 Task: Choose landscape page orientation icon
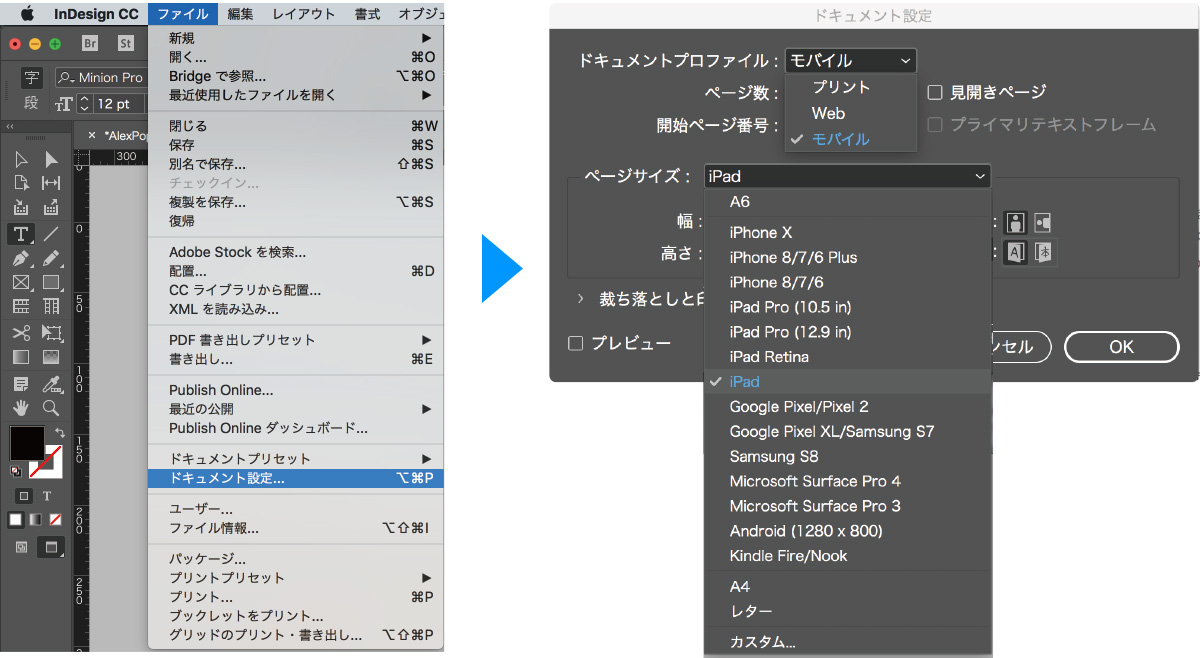1042,222
